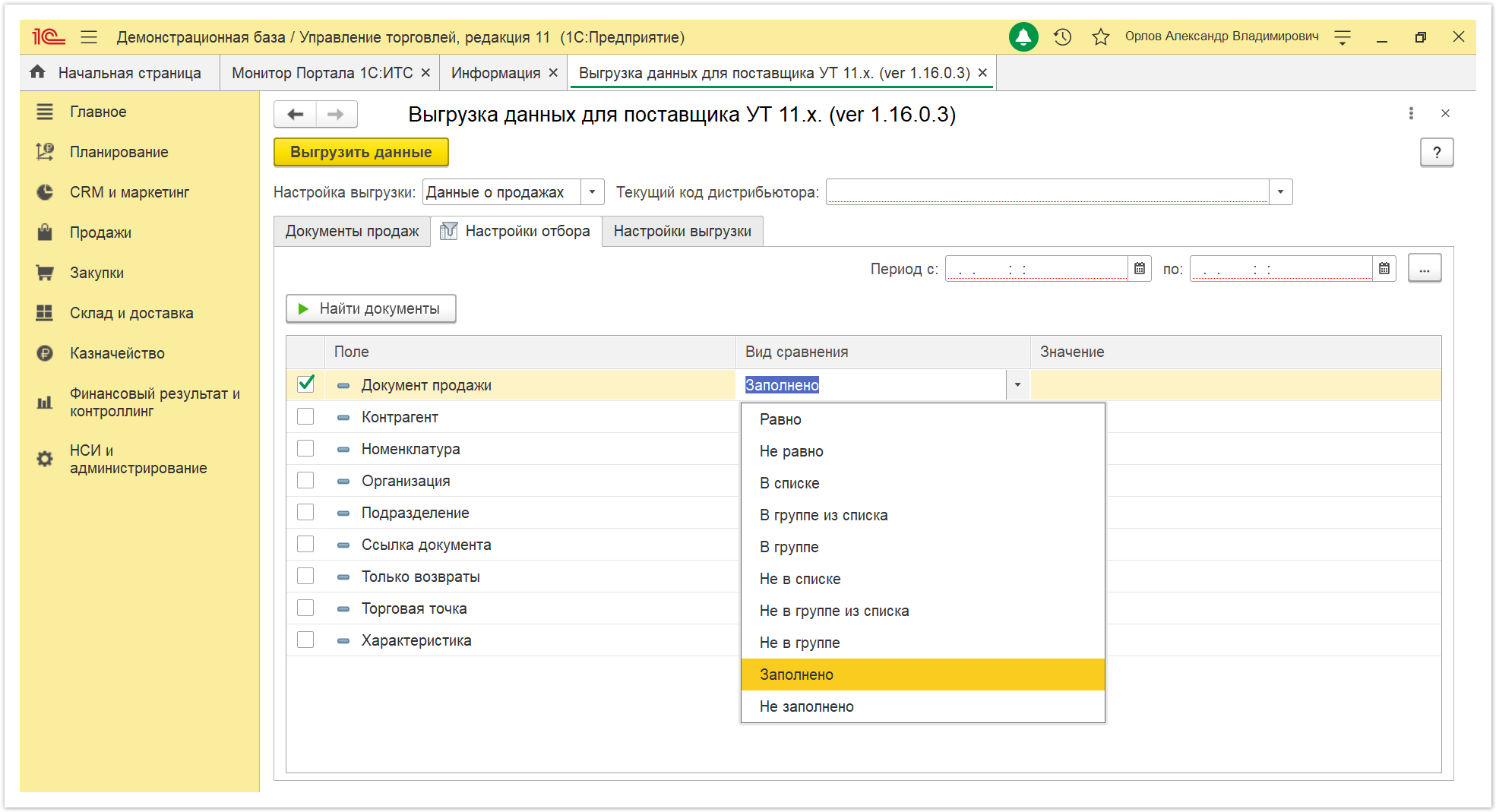Click the Период с date field
This screenshot has height=812, width=1496.
[x=1036, y=268]
